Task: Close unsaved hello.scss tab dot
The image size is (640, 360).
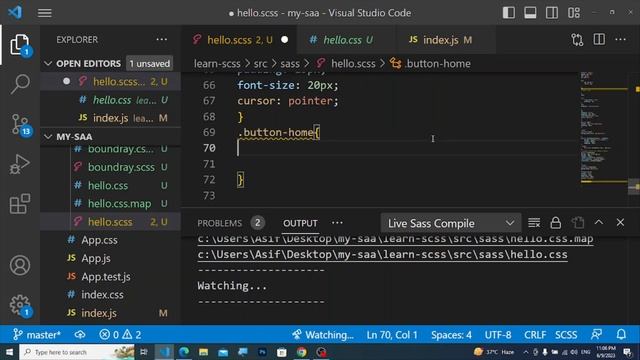Action: pos(284,40)
